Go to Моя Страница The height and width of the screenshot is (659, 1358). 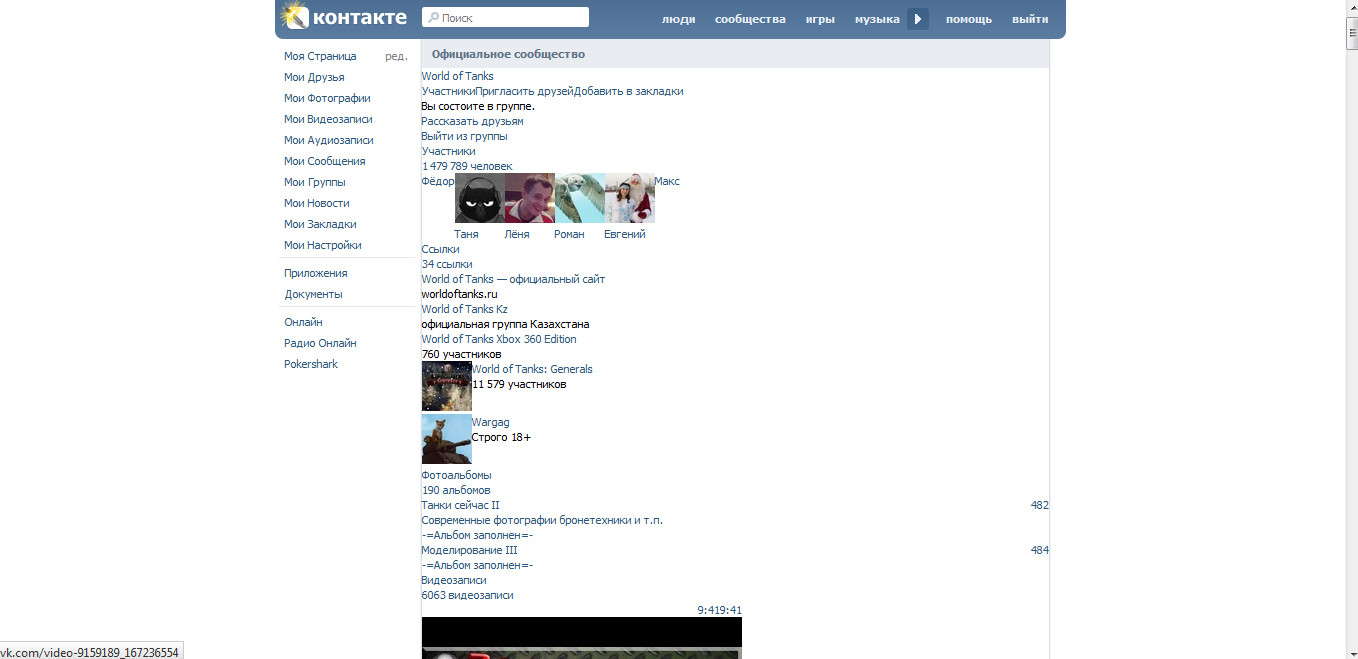pyautogui.click(x=320, y=56)
